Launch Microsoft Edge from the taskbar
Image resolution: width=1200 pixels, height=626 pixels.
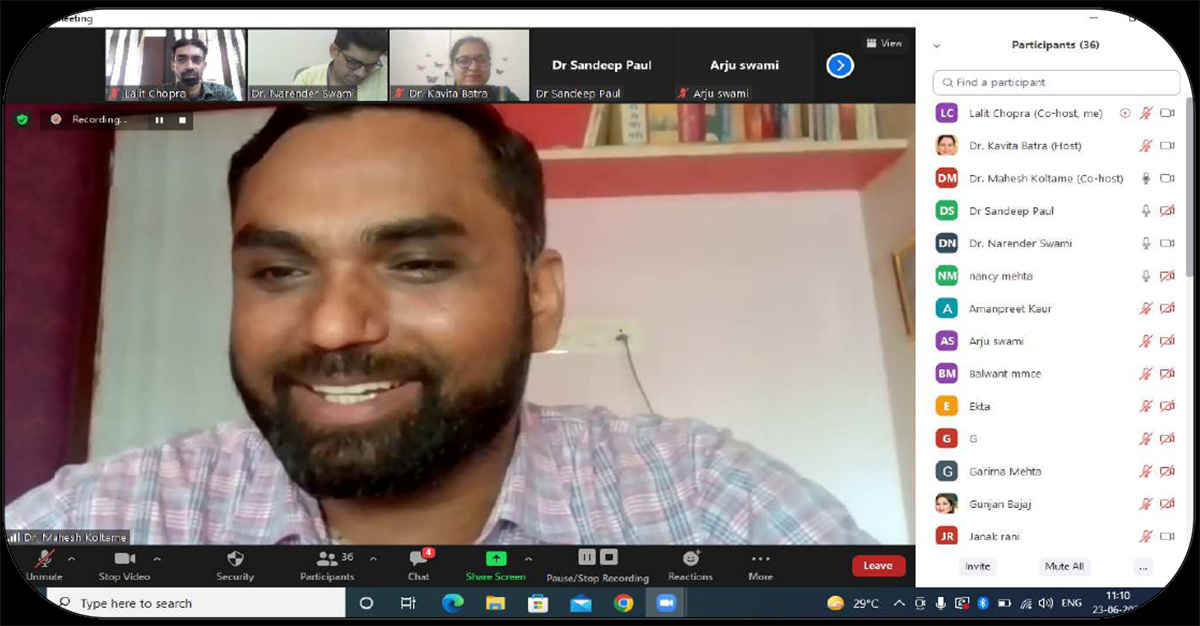point(452,603)
